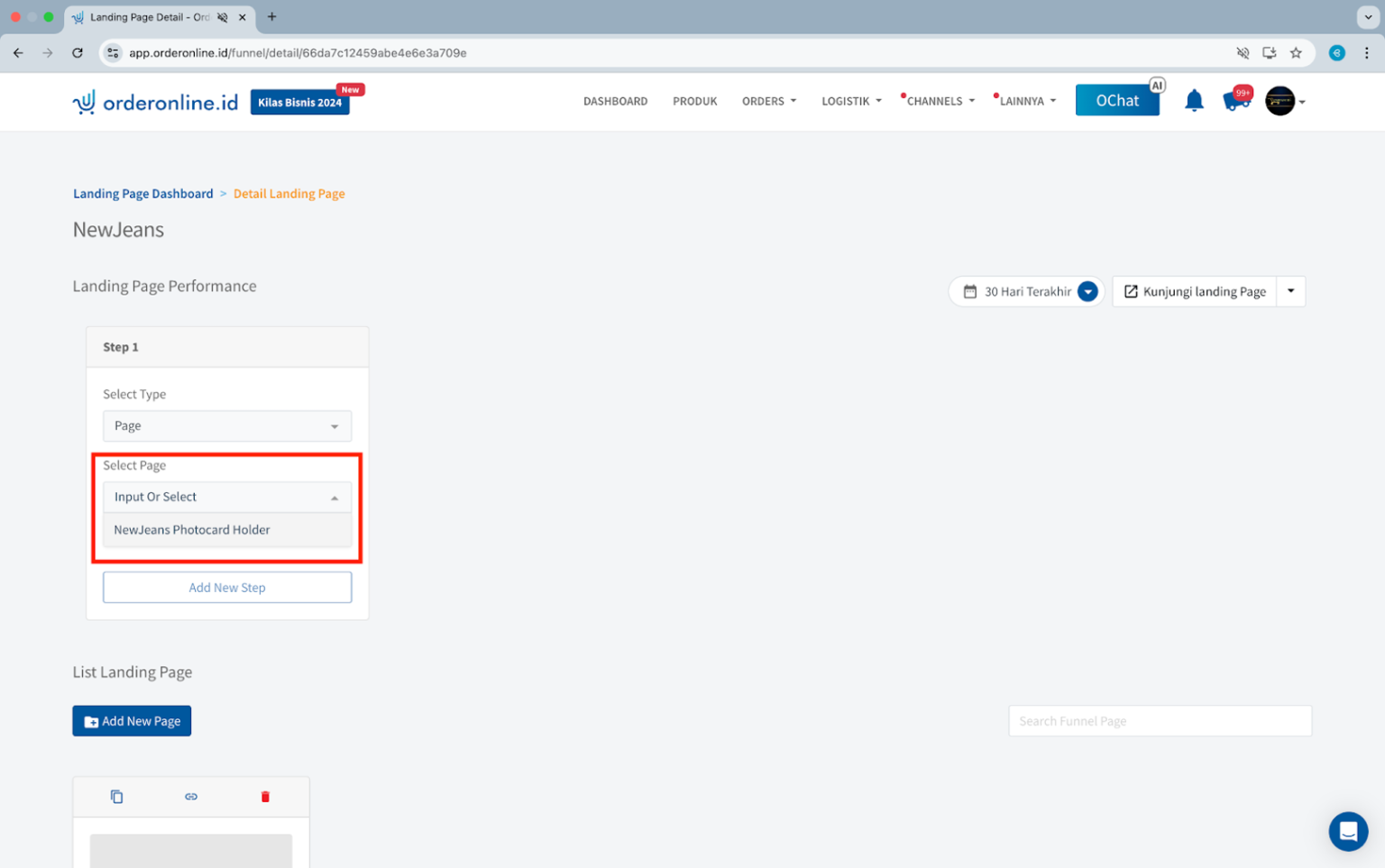Open the shopping cart with 99+ badge
The height and width of the screenshot is (868, 1385).
[1235, 101]
